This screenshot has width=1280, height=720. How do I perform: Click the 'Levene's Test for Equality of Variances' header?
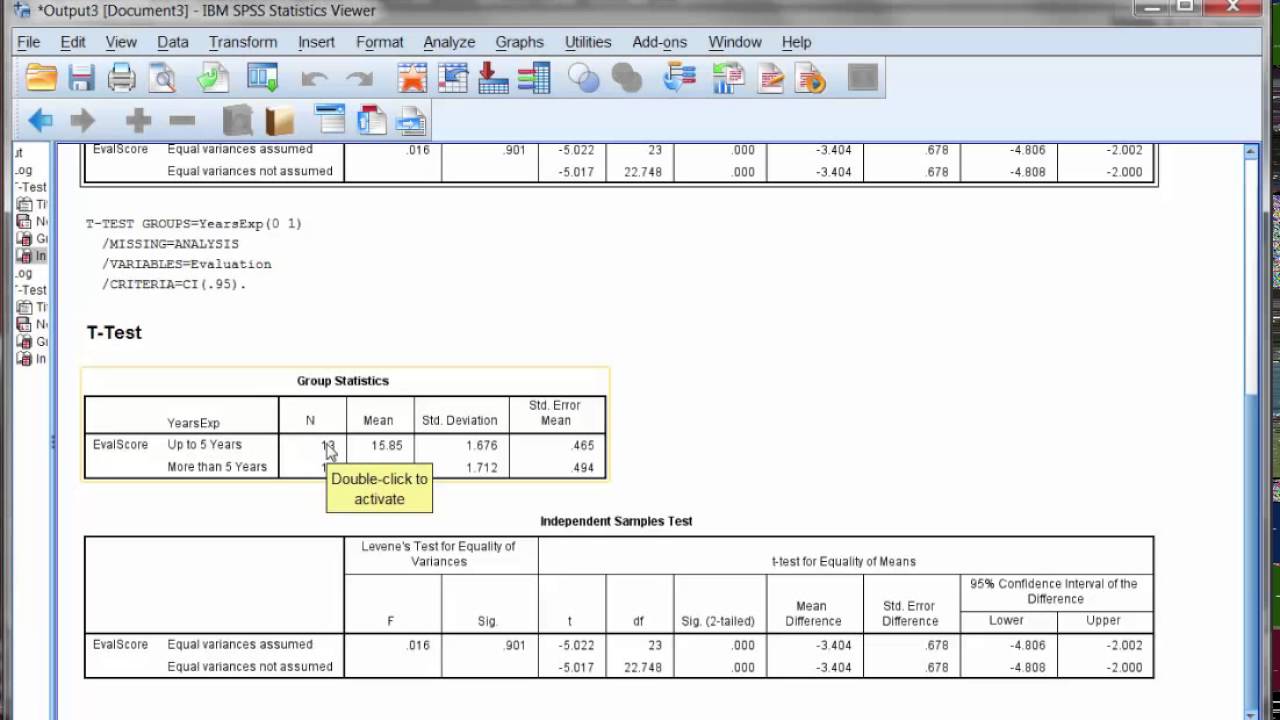(x=439, y=554)
